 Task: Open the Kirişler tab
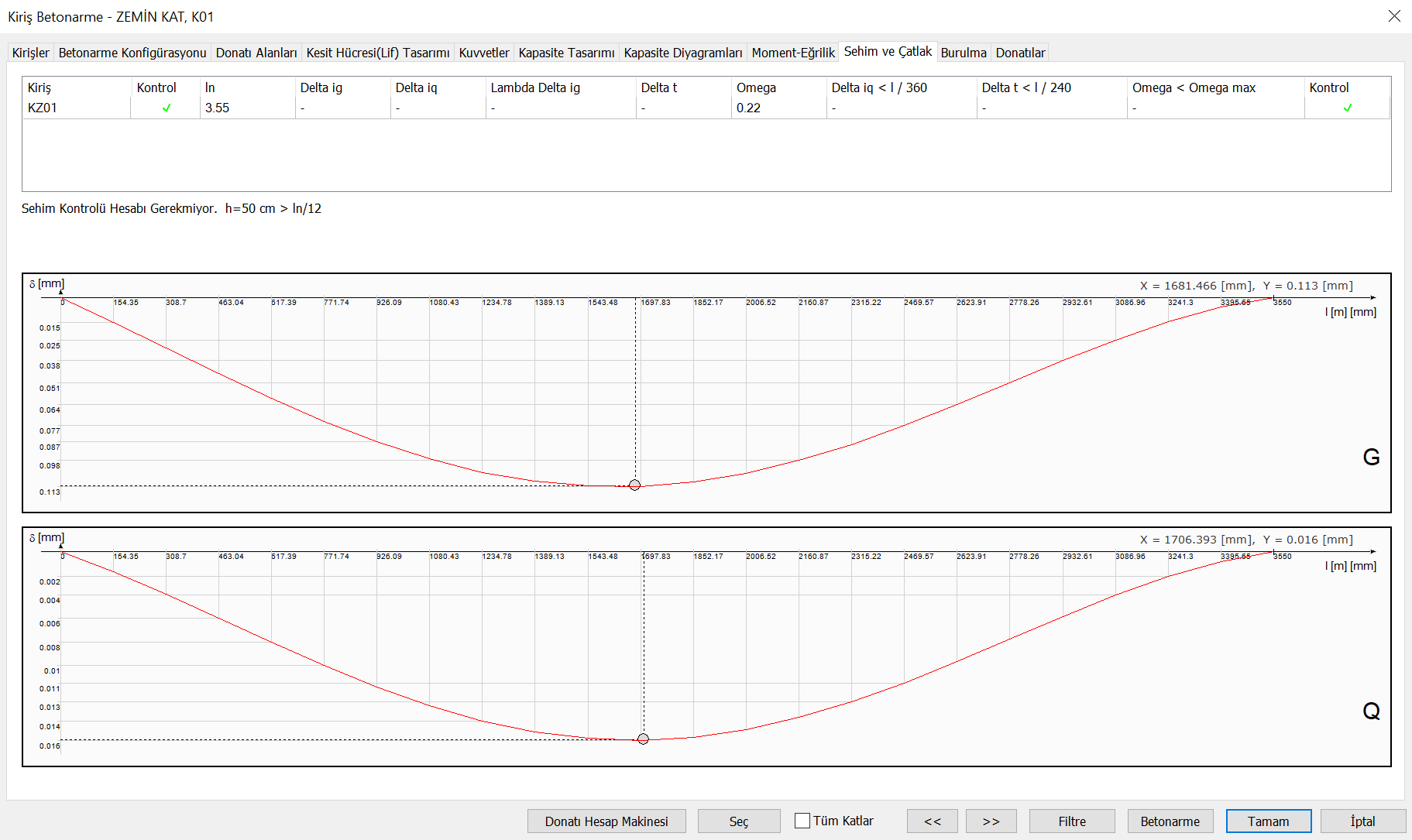tap(31, 53)
